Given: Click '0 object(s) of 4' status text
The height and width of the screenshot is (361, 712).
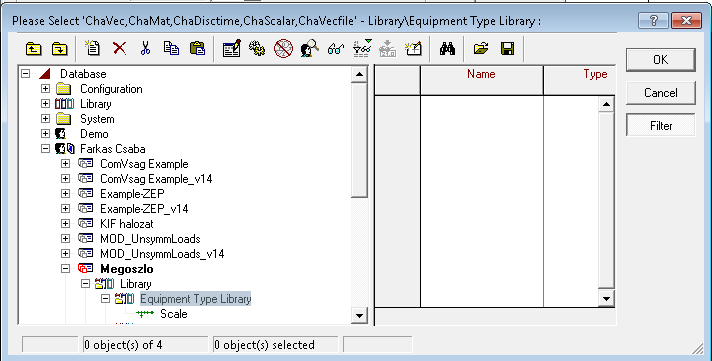Looking at the screenshot, I should pos(123,345).
